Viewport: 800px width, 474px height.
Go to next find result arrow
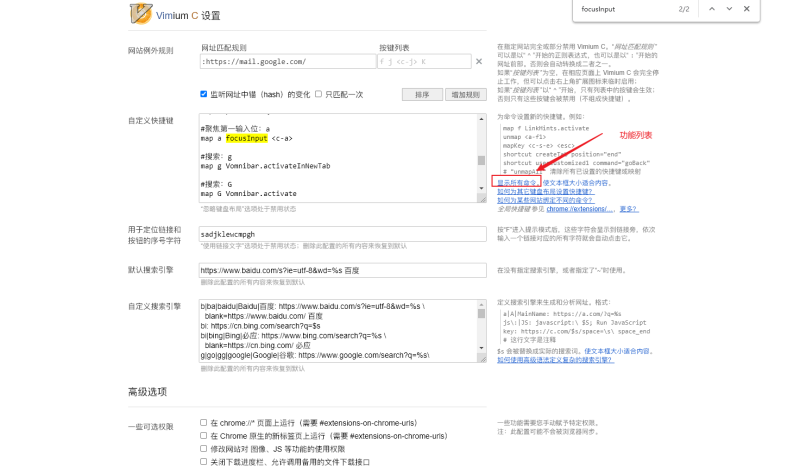(729, 9)
